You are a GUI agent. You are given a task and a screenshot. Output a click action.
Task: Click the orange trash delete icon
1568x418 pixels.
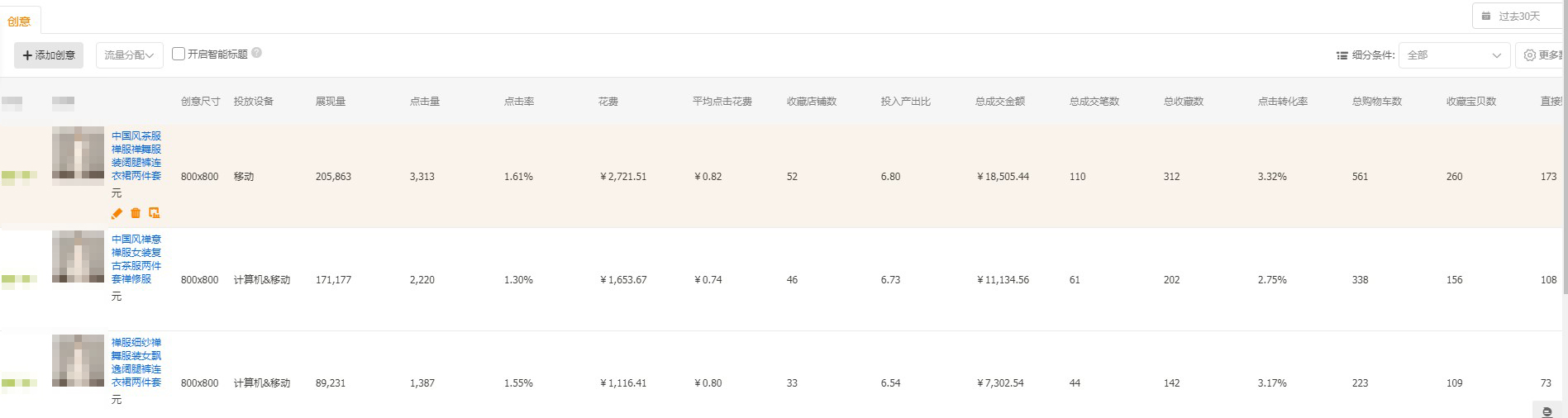(x=136, y=213)
